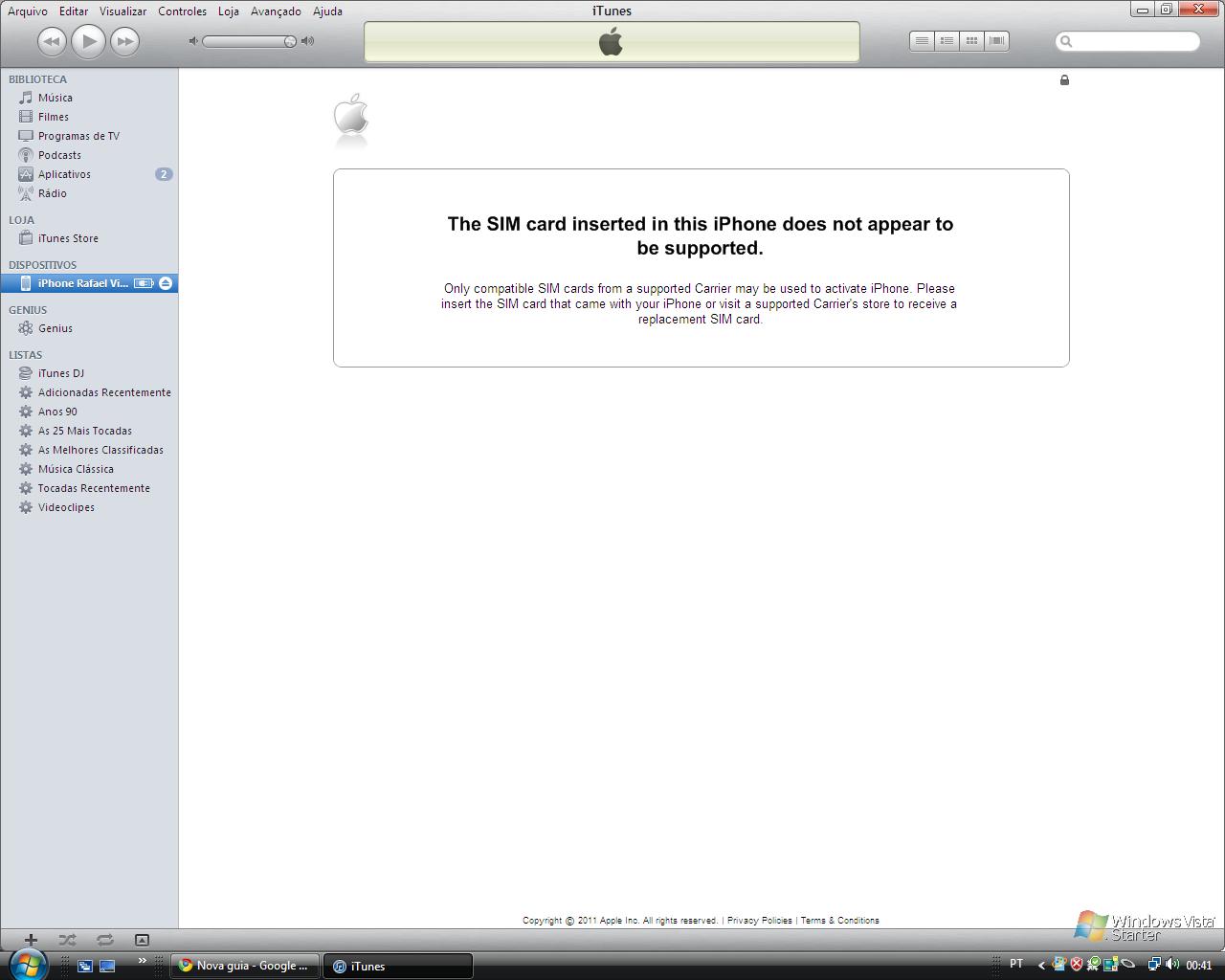
Task: Open the Editar menu
Action: coord(74,11)
